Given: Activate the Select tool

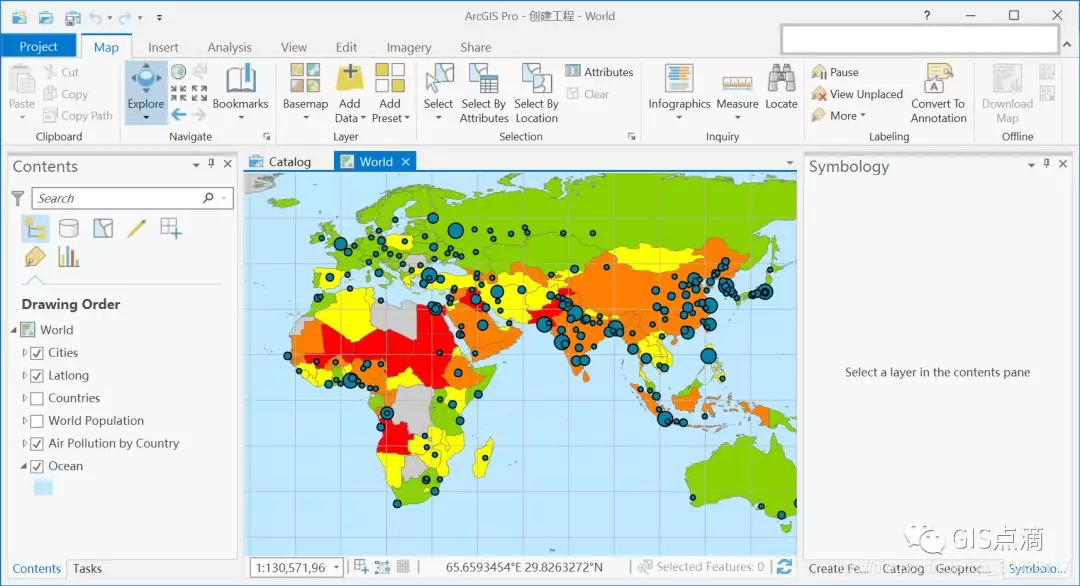Looking at the screenshot, I should (438, 92).
